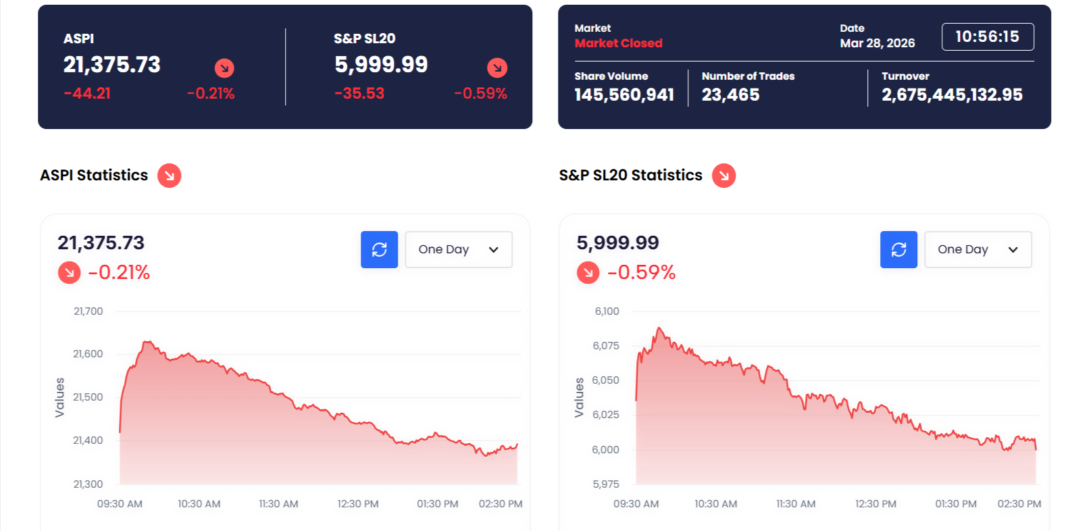Image resolution: width=1068 pixels, height=531 pixels.
Task: Click the Share Volume figure 145,560,941
Action: [x=624, y=95]
